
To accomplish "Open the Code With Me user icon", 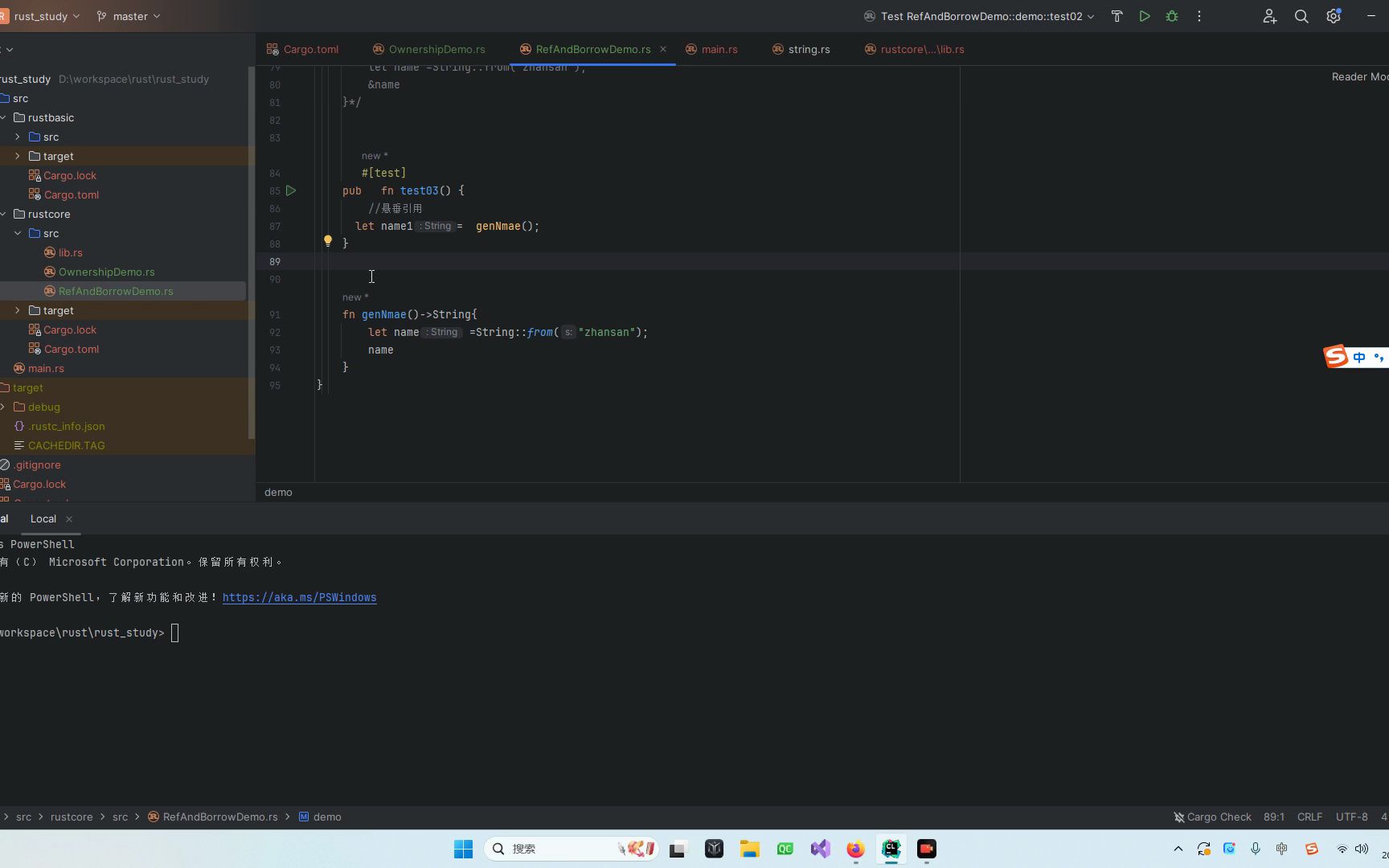I will click(1269, 16).
